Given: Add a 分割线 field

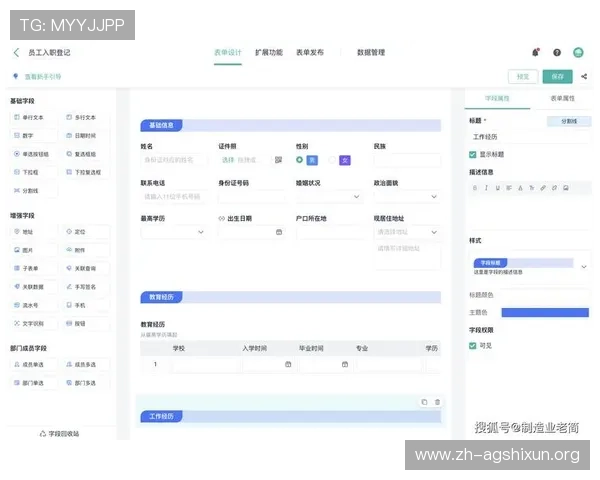Looking at the screenshot, I should pos(33,191).
